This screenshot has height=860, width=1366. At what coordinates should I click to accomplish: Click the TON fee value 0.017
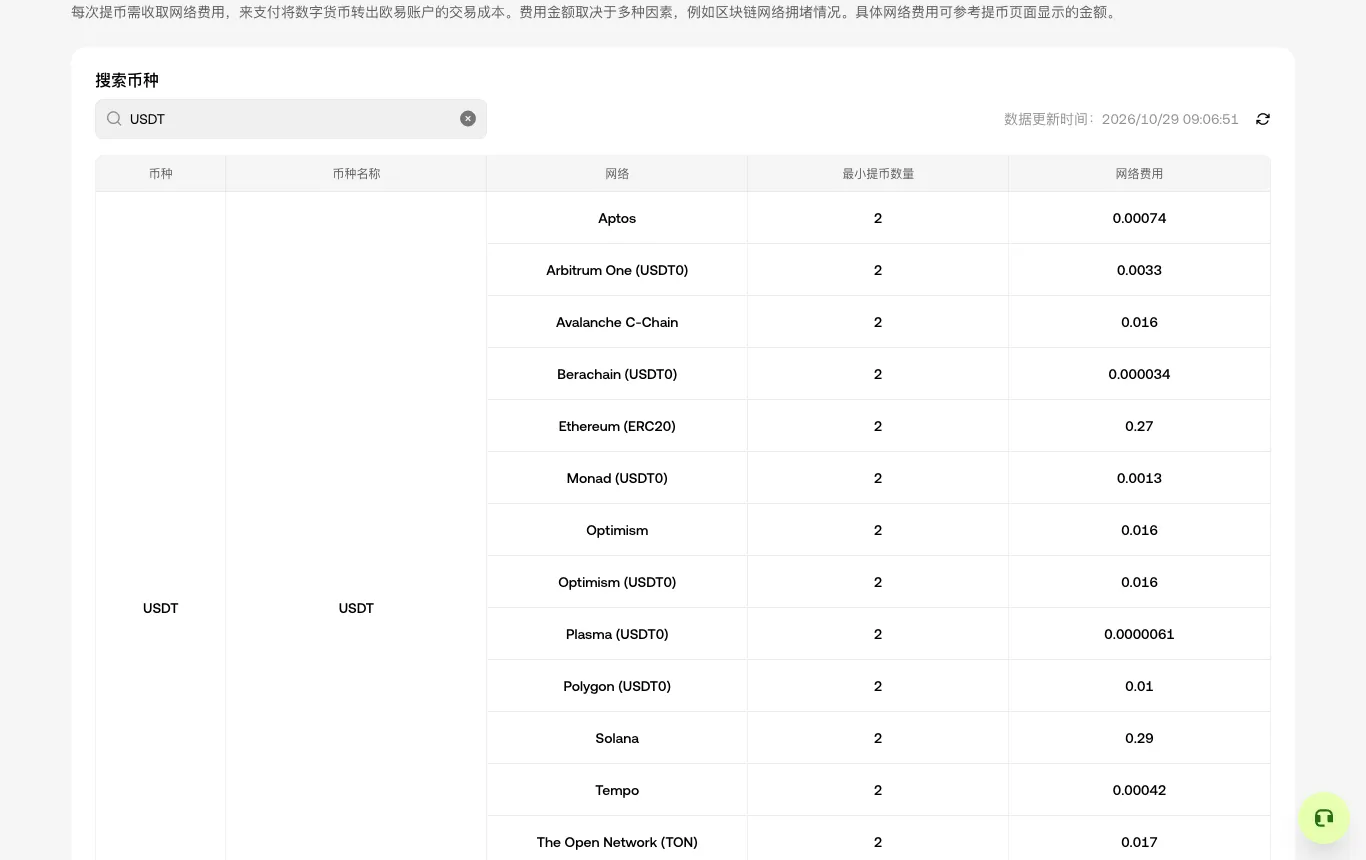tap(1139, 842)
